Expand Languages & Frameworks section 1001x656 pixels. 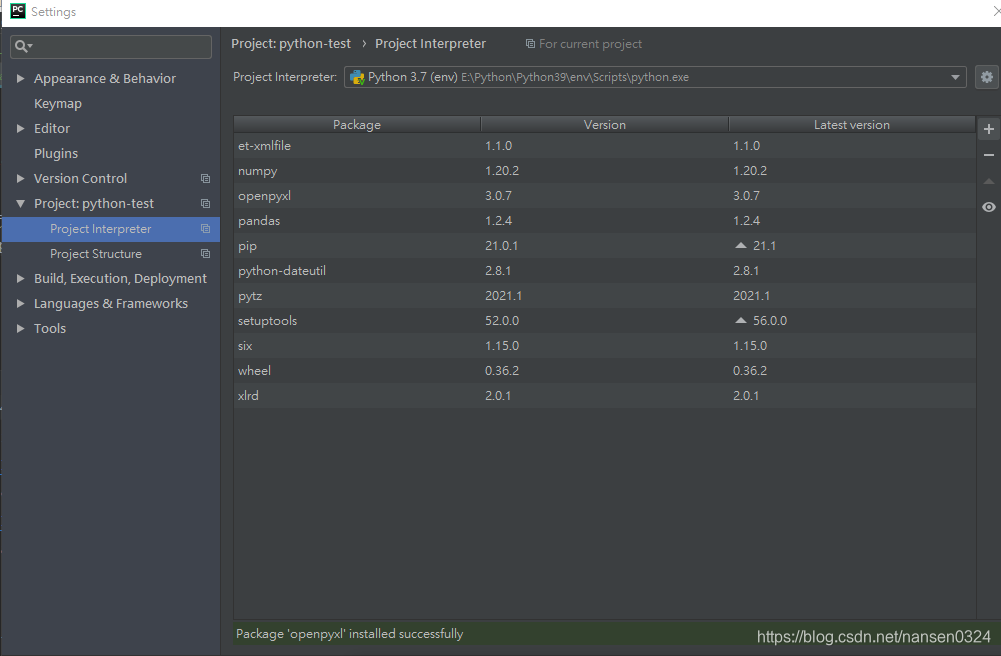20,303
